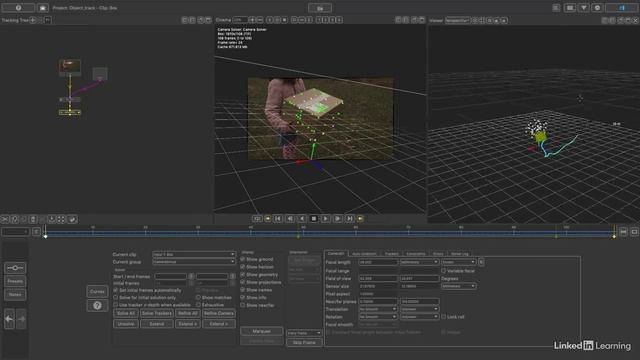The width and height of the screenshot is (640, 360).
Task: Toggle the Show projections checkbox
Action: pos(242,282)
